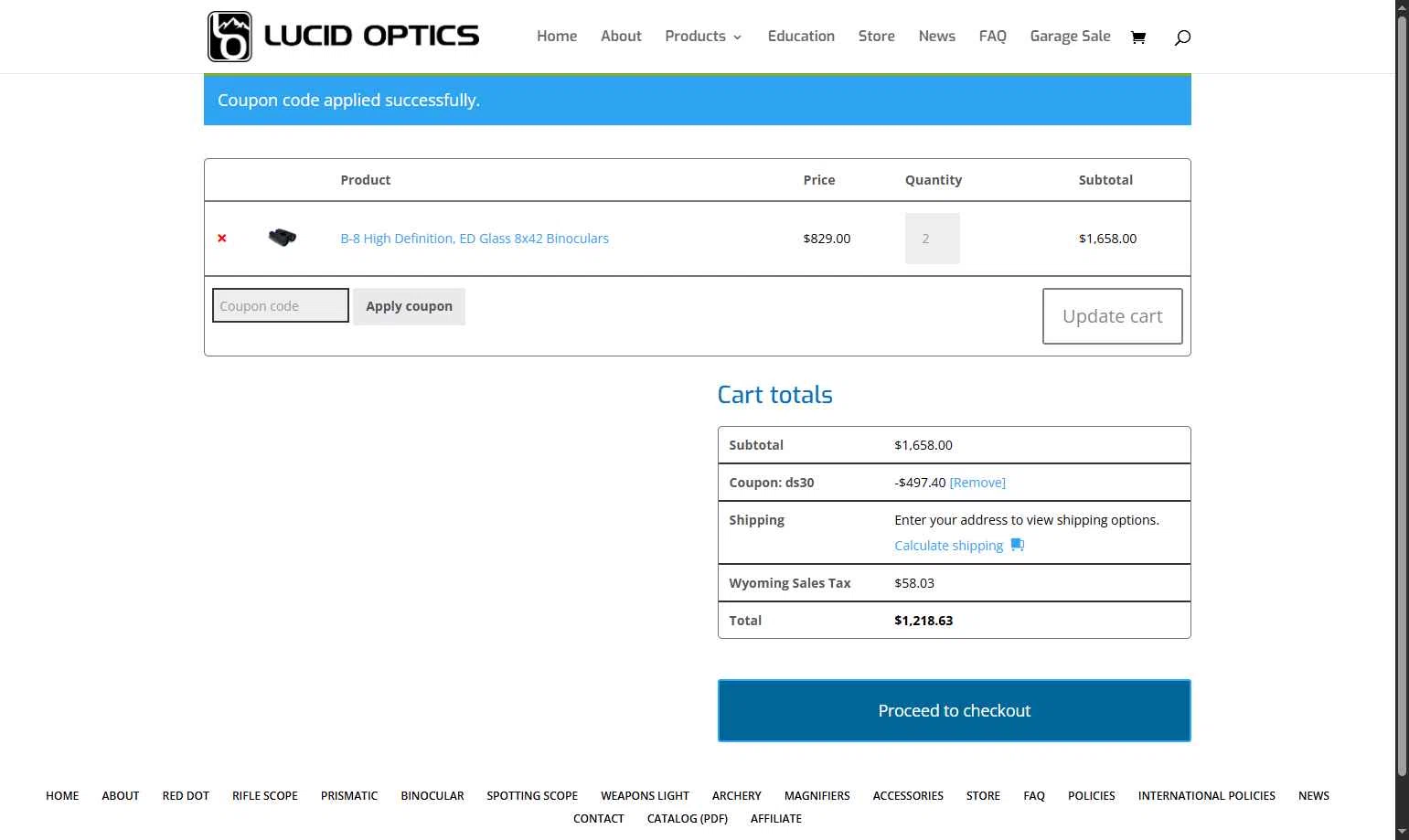Open News in top navigation

click(x=936, y=37)
